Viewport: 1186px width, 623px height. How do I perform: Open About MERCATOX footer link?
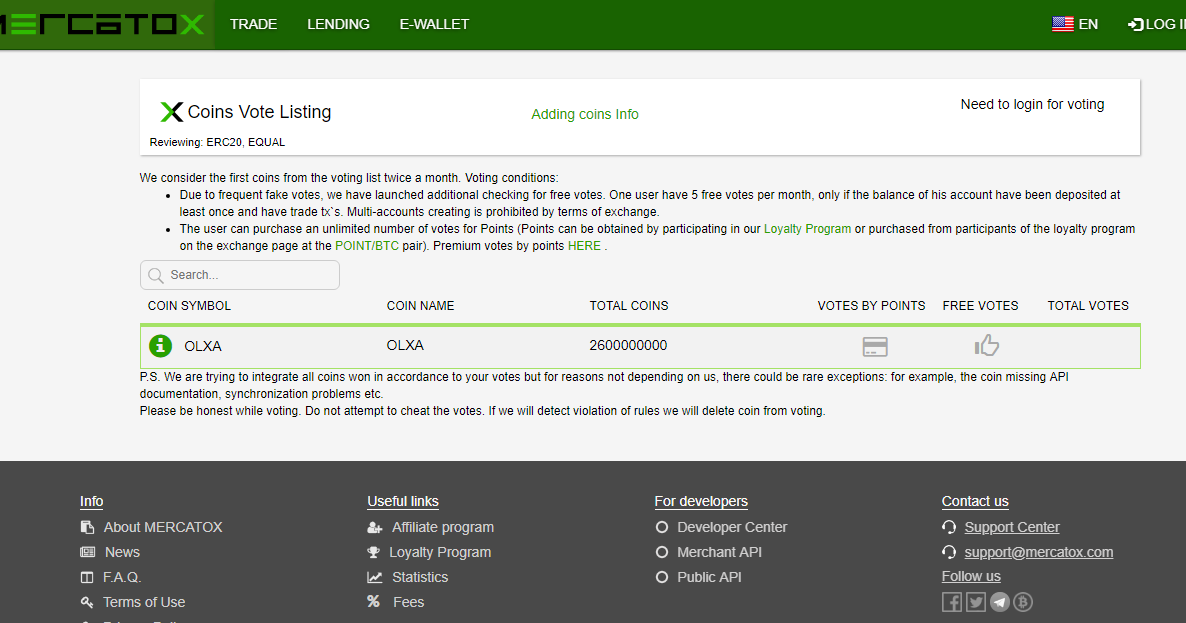pyautogui.click(x=163, y=528)
